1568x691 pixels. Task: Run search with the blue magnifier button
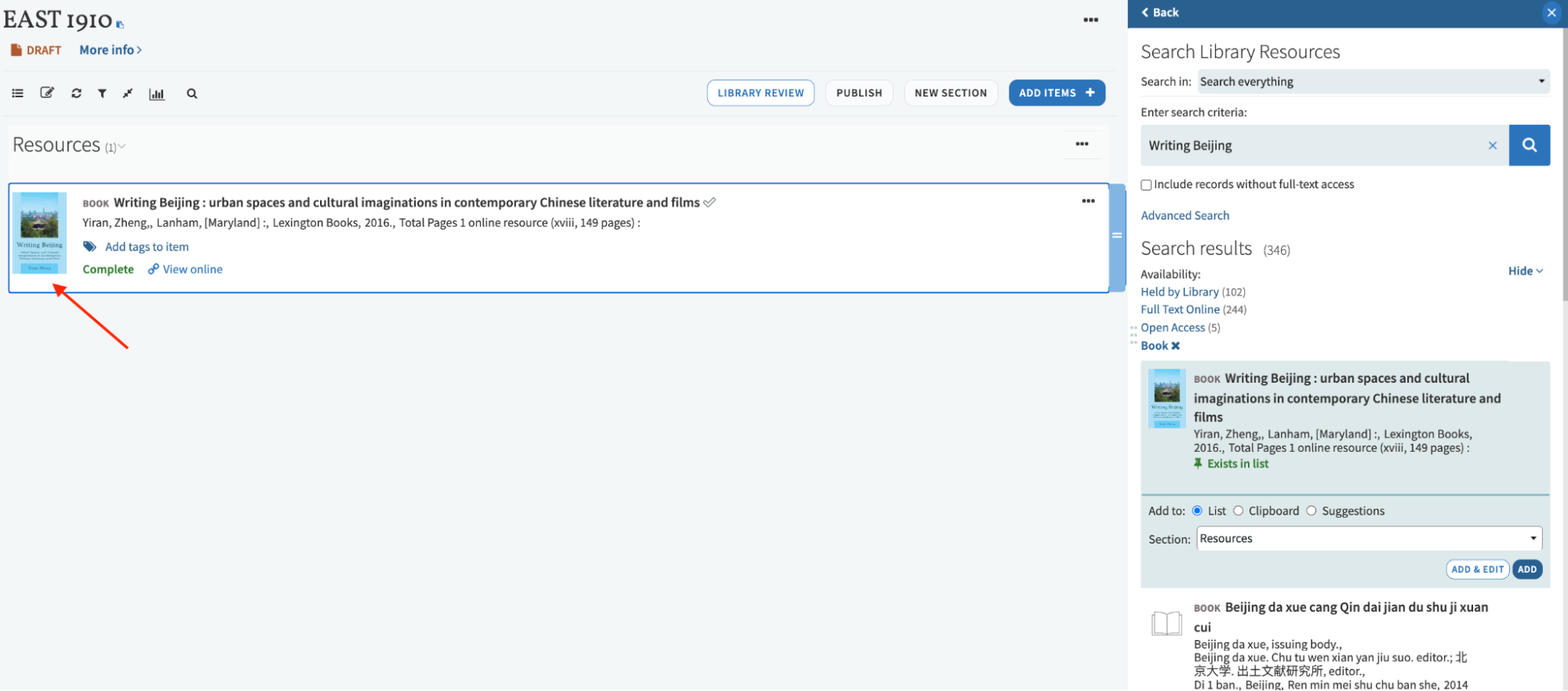[x=1529, y=145]
